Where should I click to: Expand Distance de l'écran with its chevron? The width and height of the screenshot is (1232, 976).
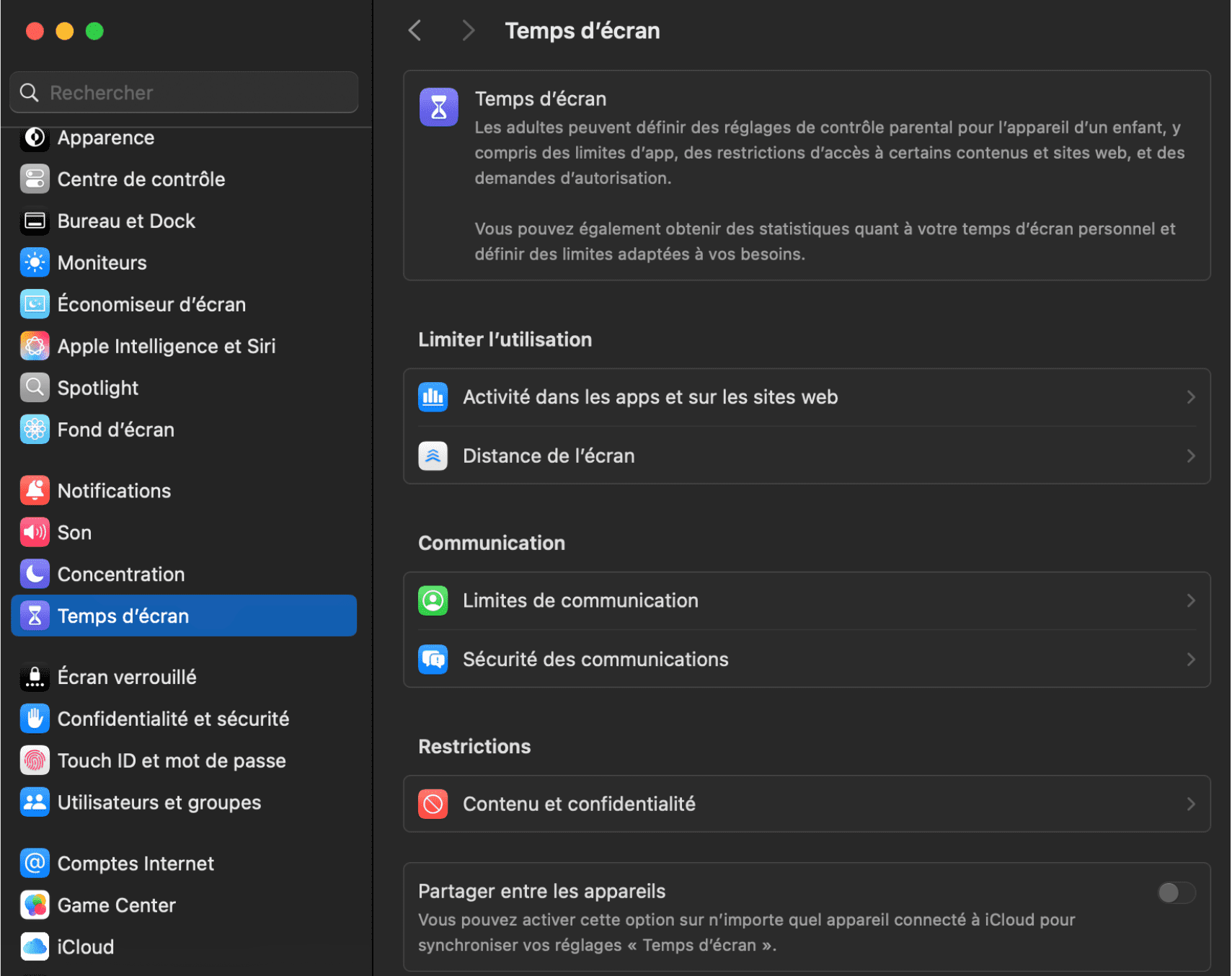[x=1191, y=456]
